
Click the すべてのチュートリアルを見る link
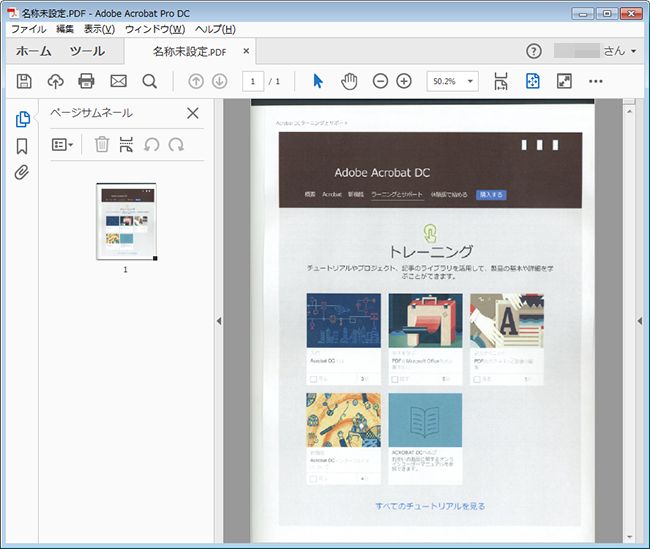pos(430,506)
